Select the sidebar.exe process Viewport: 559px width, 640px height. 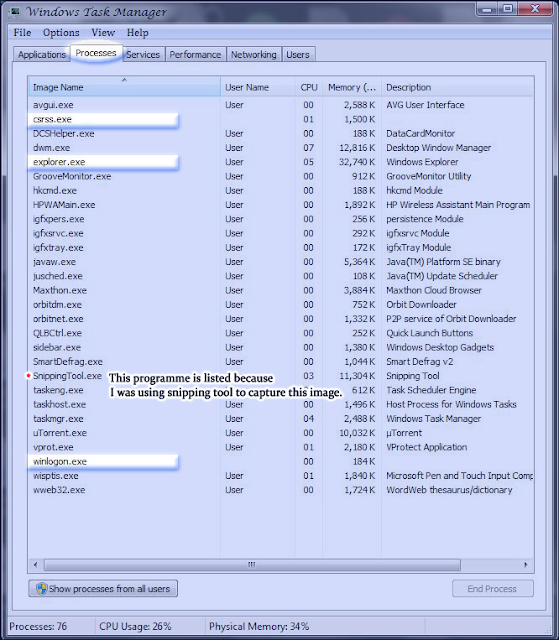(x=281, y=347)
